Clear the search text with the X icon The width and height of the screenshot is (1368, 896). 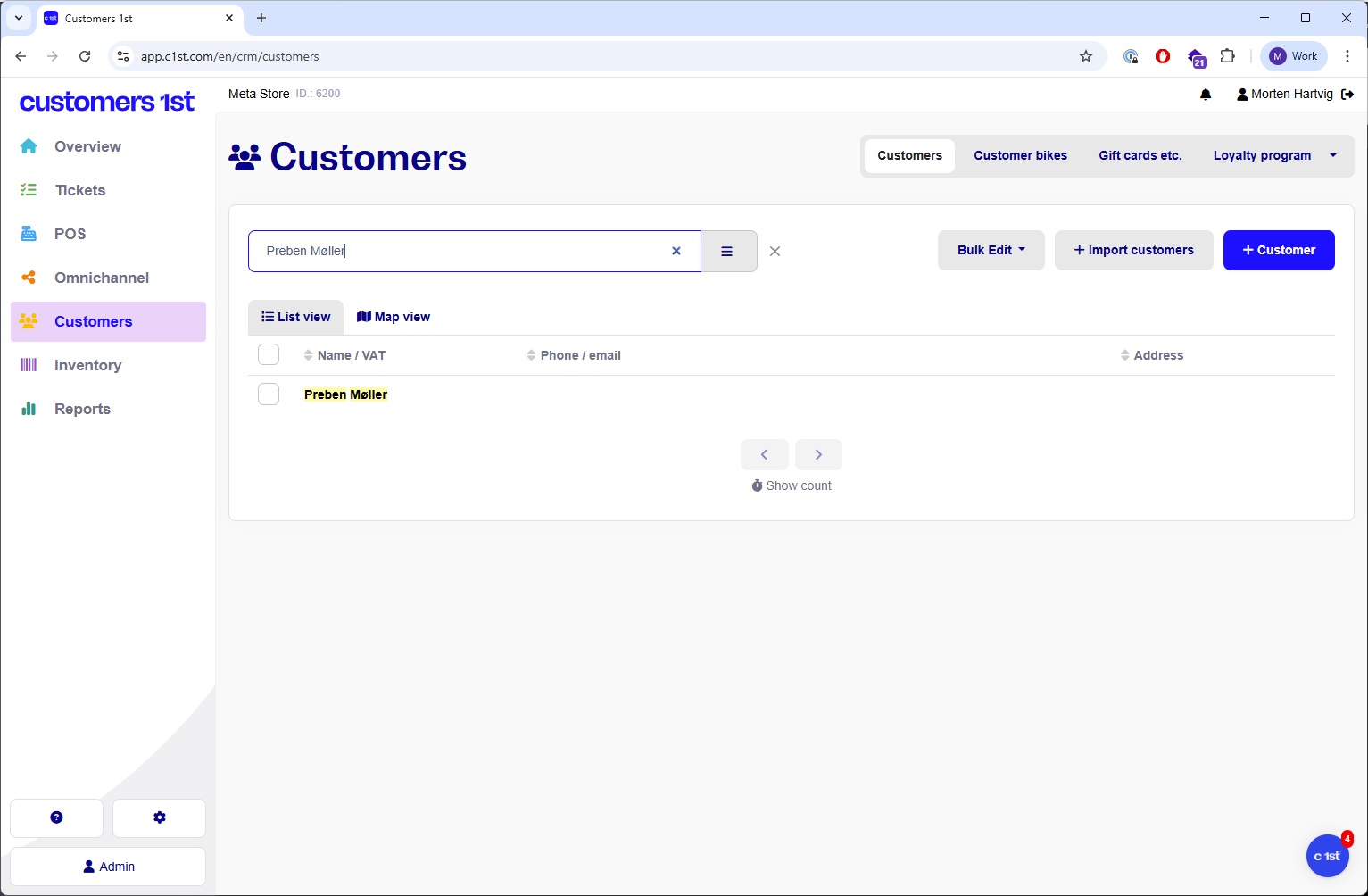(676, 251)
